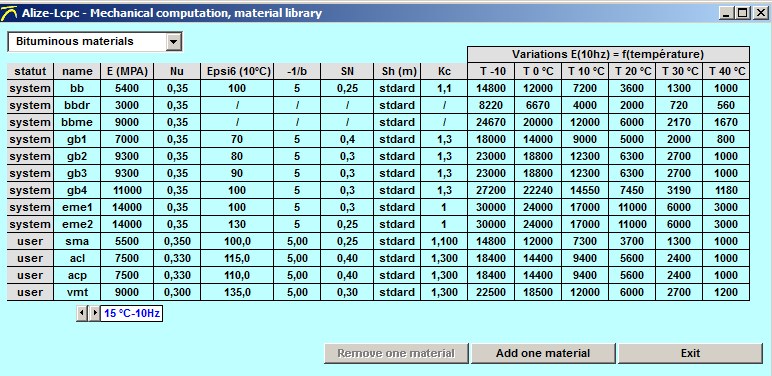Click the Exit button
Image resolution: width=772 pixels, height=376 pixels.
[x=690, y=353]
